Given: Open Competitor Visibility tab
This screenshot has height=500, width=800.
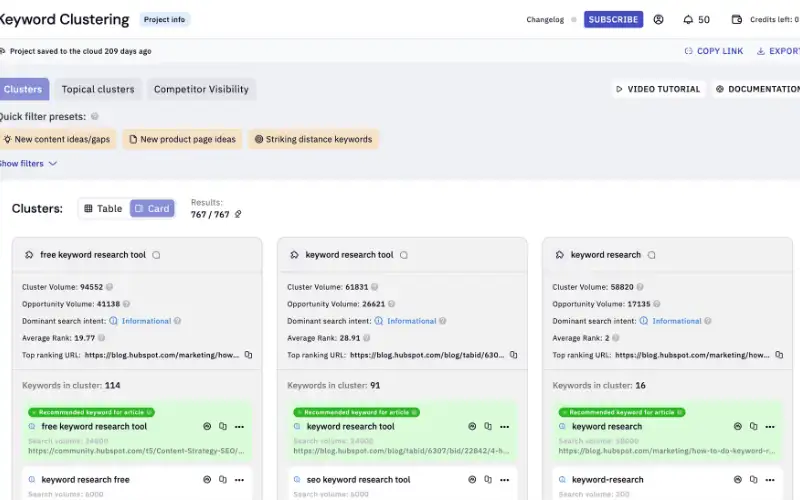Looking at the screenshot, I should pos(201,89).
